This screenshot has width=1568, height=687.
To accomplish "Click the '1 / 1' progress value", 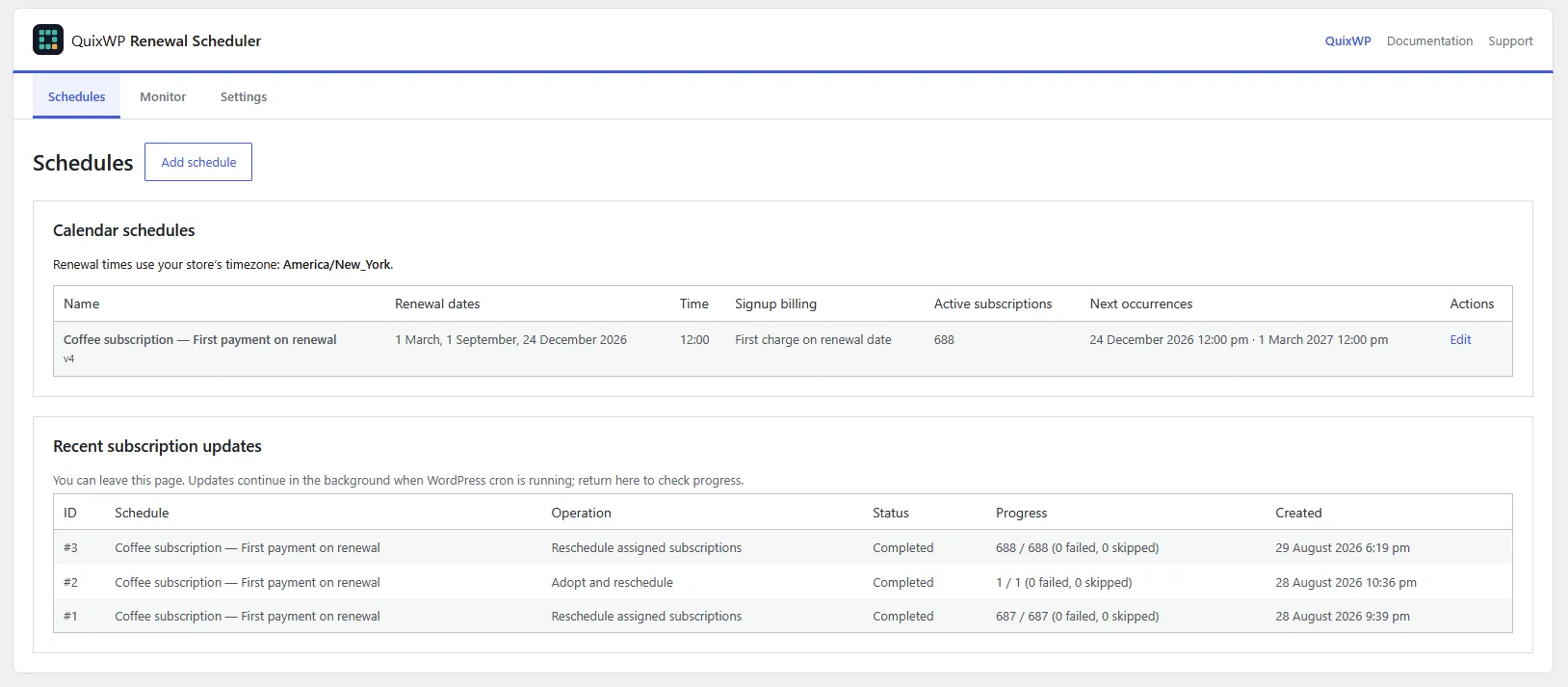I will tap(1063, 582).
